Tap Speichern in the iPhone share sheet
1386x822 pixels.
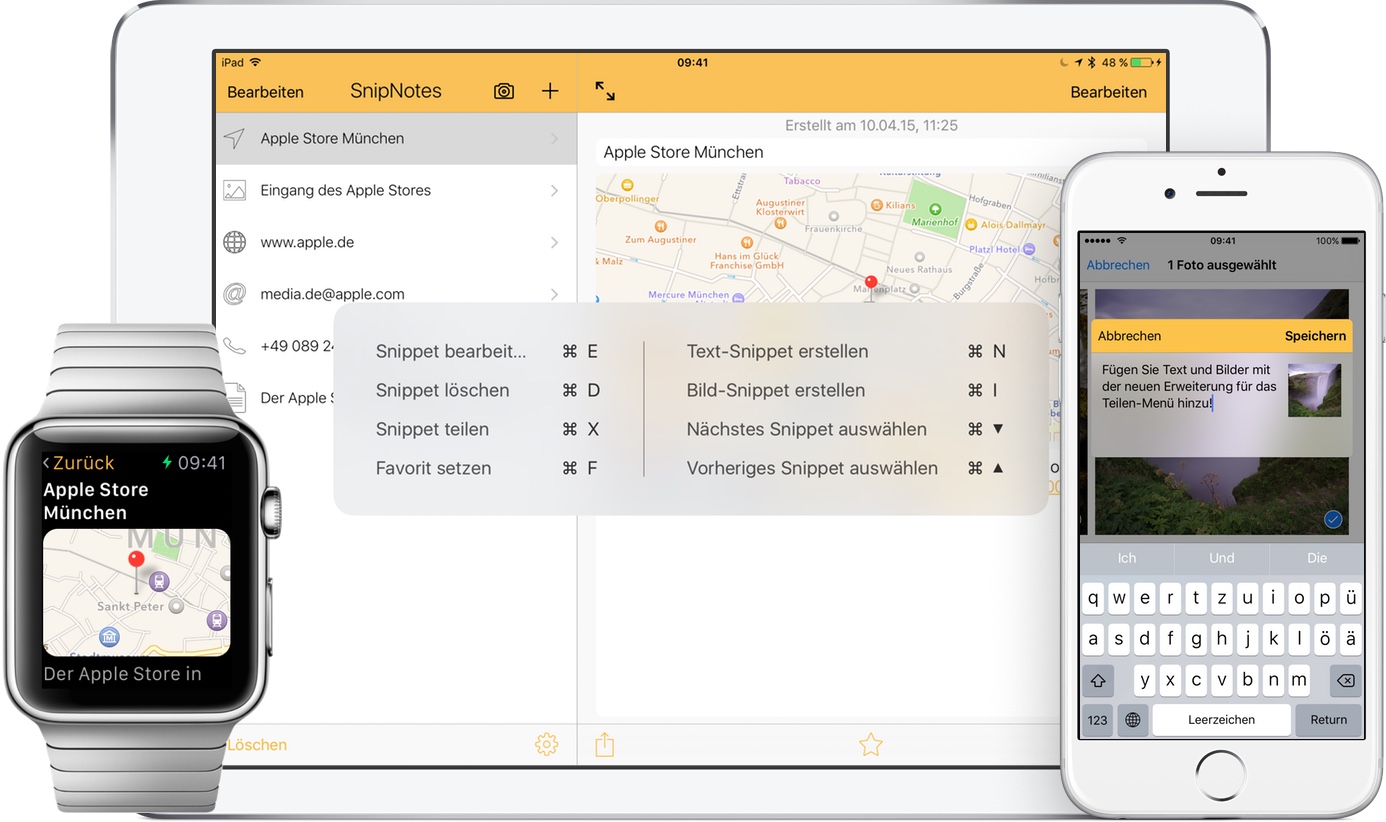(1315, 336)
